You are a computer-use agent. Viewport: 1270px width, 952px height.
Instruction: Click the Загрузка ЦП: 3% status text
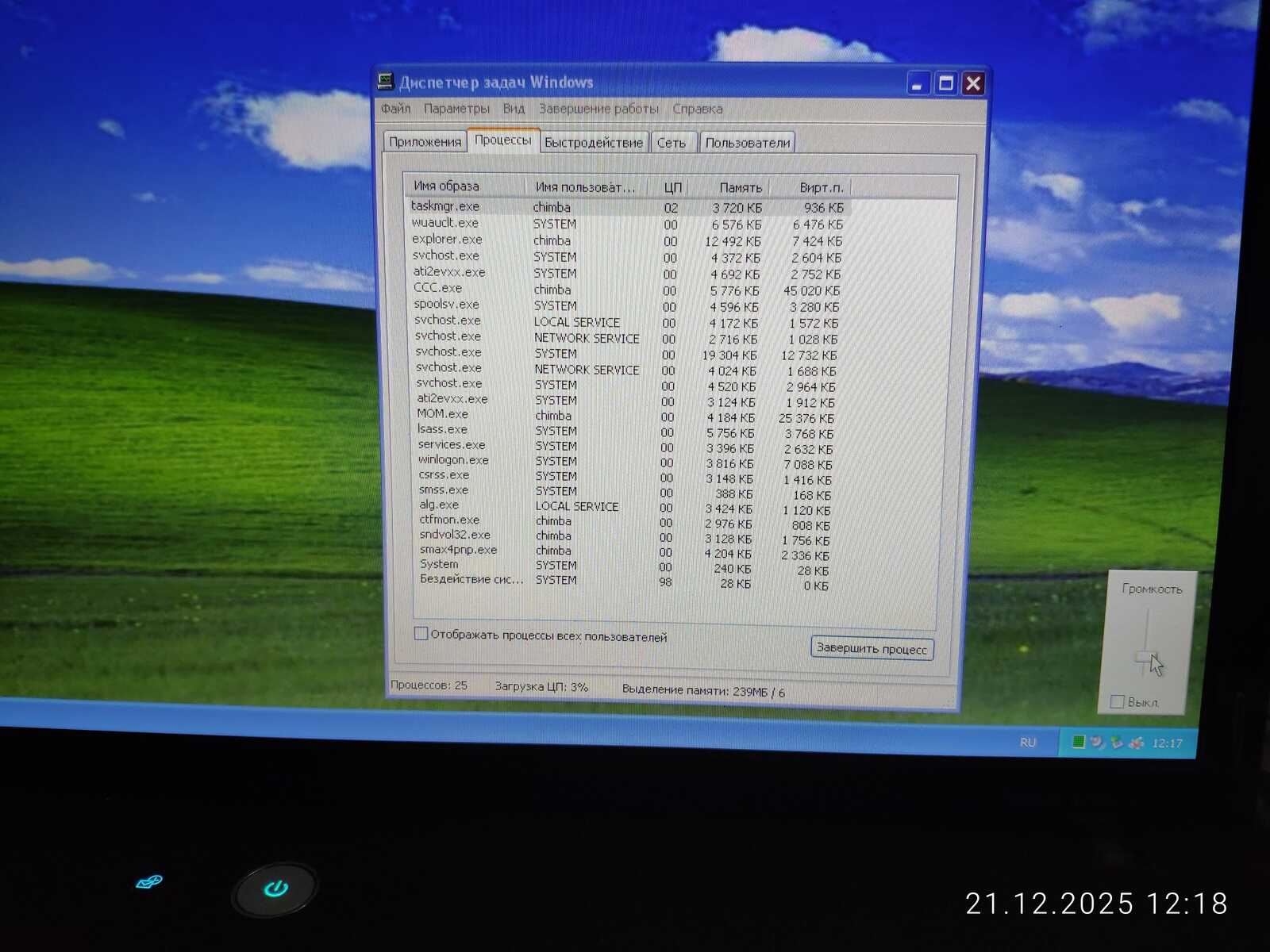click(541, 687)
